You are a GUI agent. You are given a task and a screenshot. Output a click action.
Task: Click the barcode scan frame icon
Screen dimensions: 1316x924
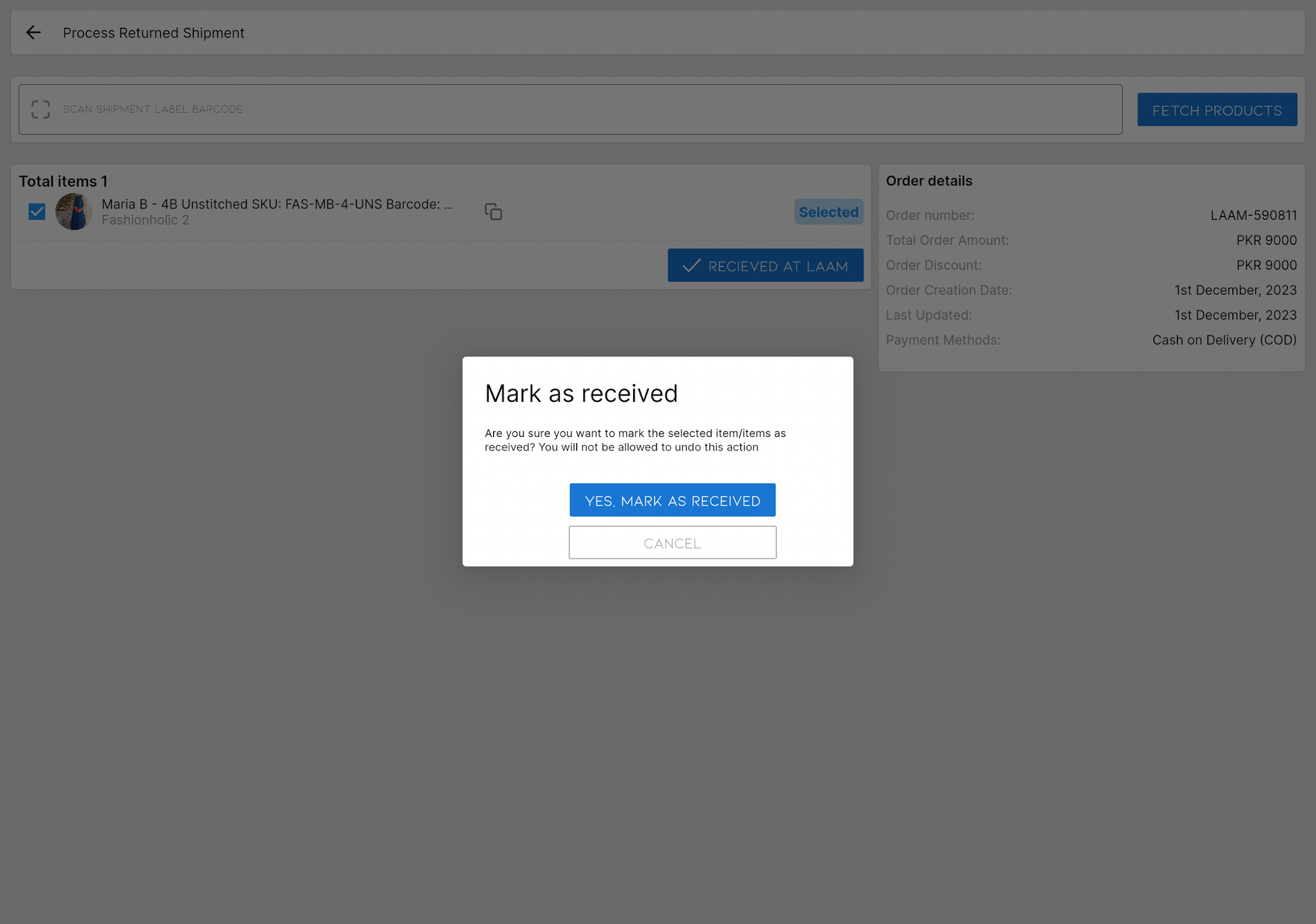click(41, 110)
